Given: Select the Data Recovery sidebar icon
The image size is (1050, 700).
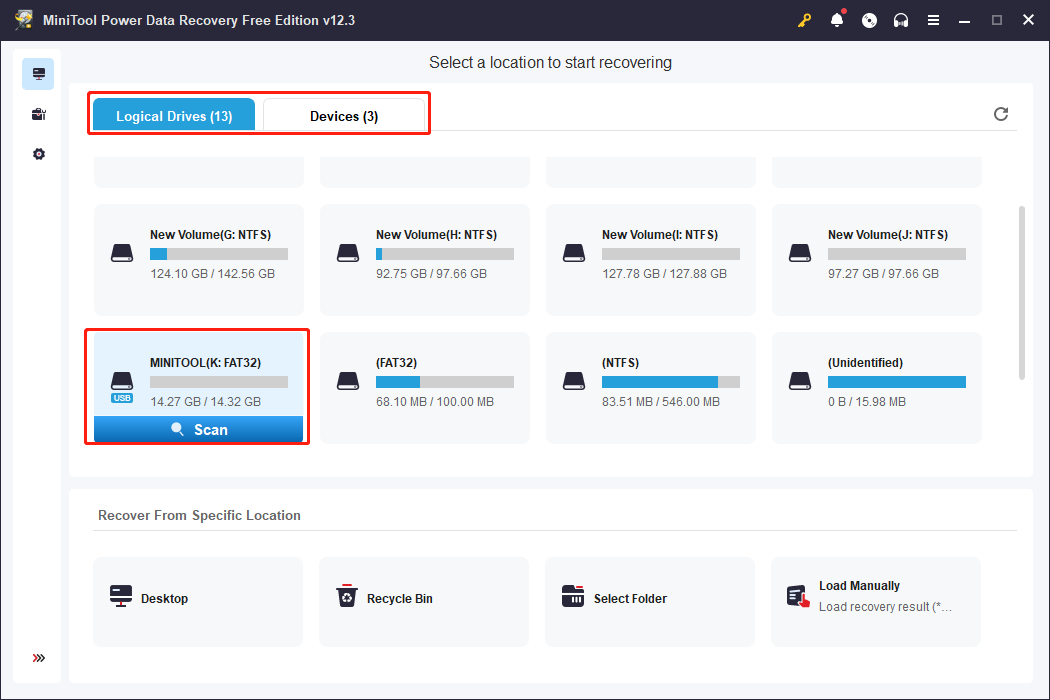Looking at the screenshot, I should (x=38, y=73).
